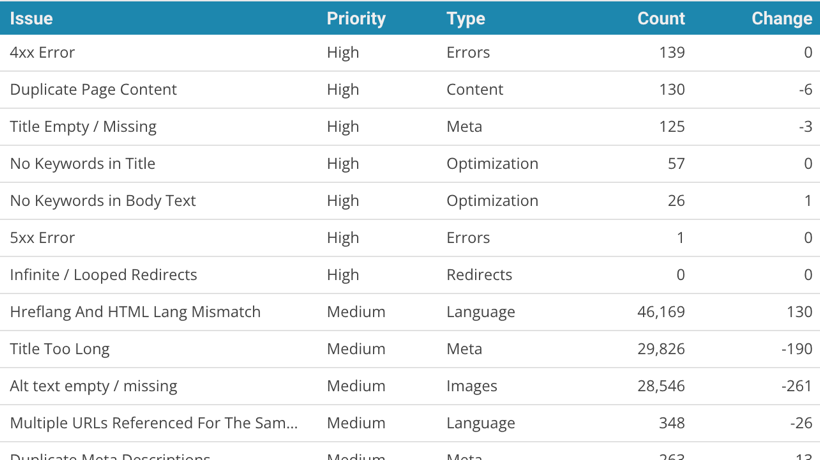The image size is (820, 460).
Task: Open the 5xx Error issue
Action: tap(42, 237)
